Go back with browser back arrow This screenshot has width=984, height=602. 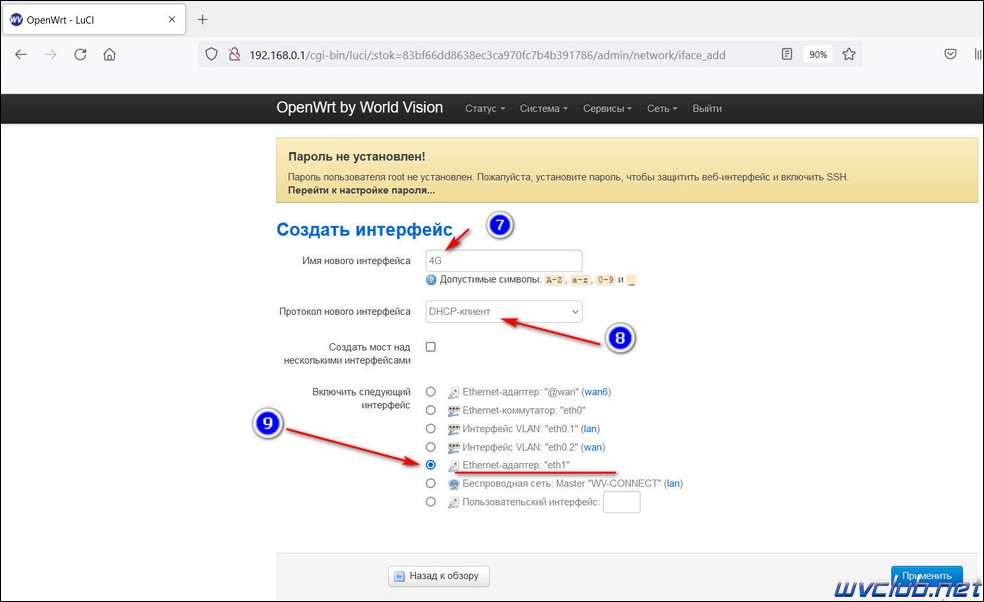21,55
